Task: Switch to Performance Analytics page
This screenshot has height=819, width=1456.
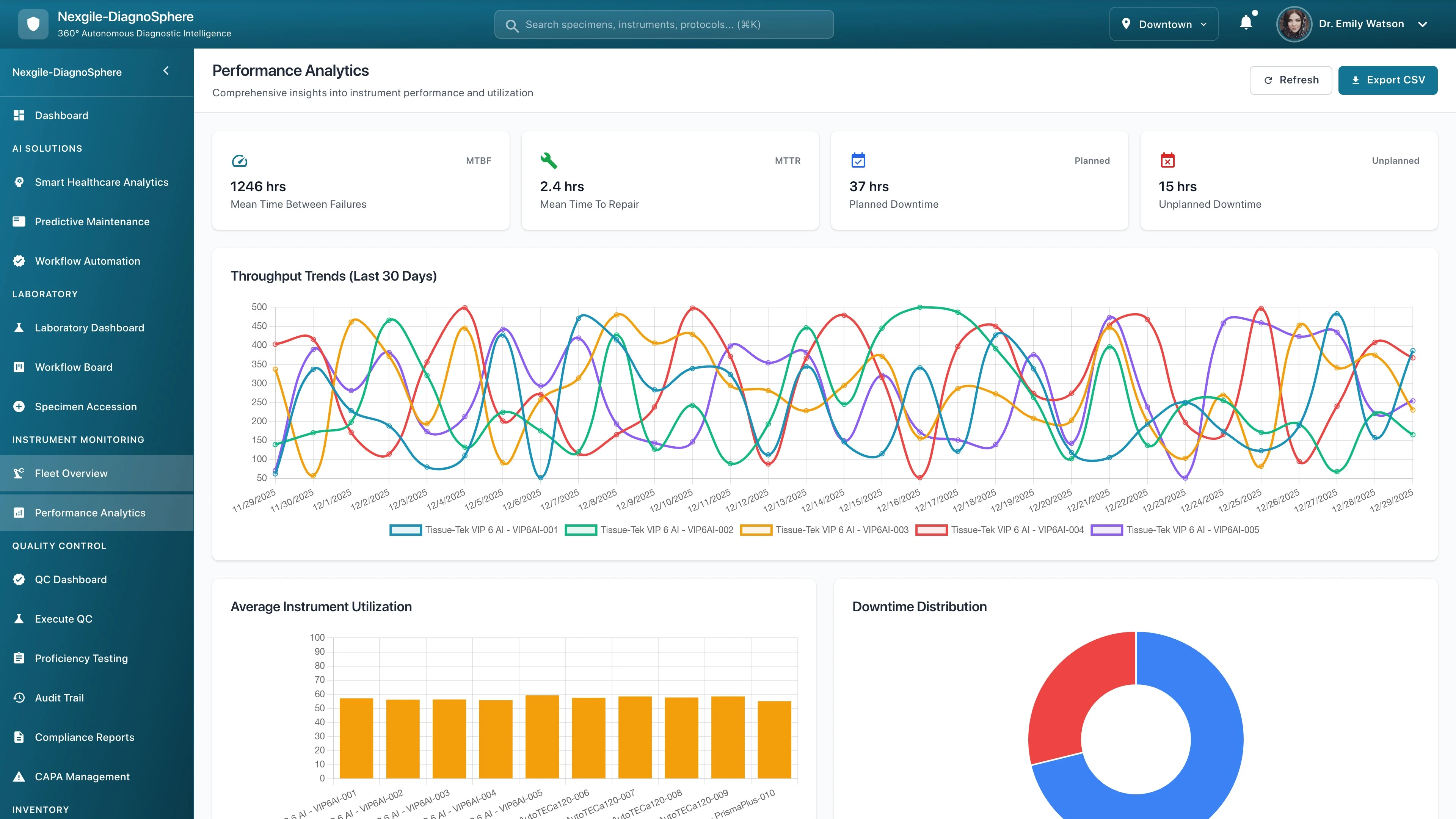Action: pos(91,513)
